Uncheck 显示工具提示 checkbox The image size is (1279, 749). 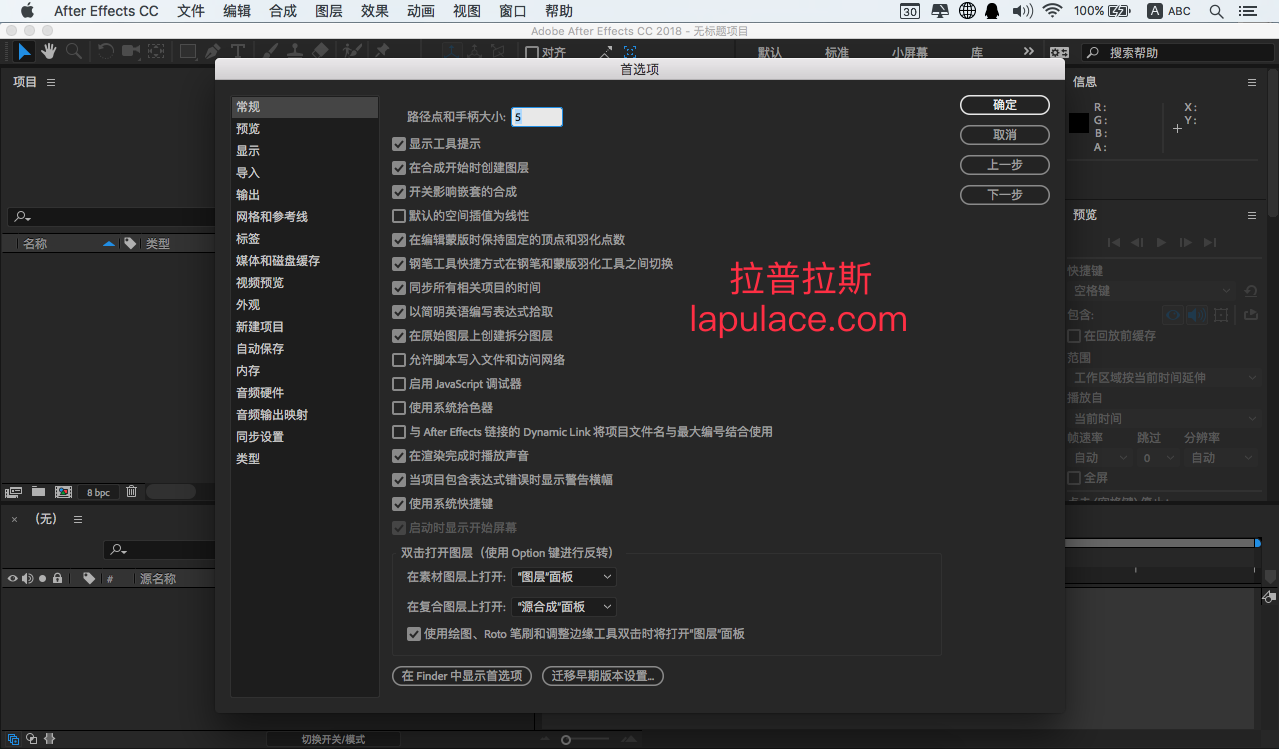pos(399,144)
